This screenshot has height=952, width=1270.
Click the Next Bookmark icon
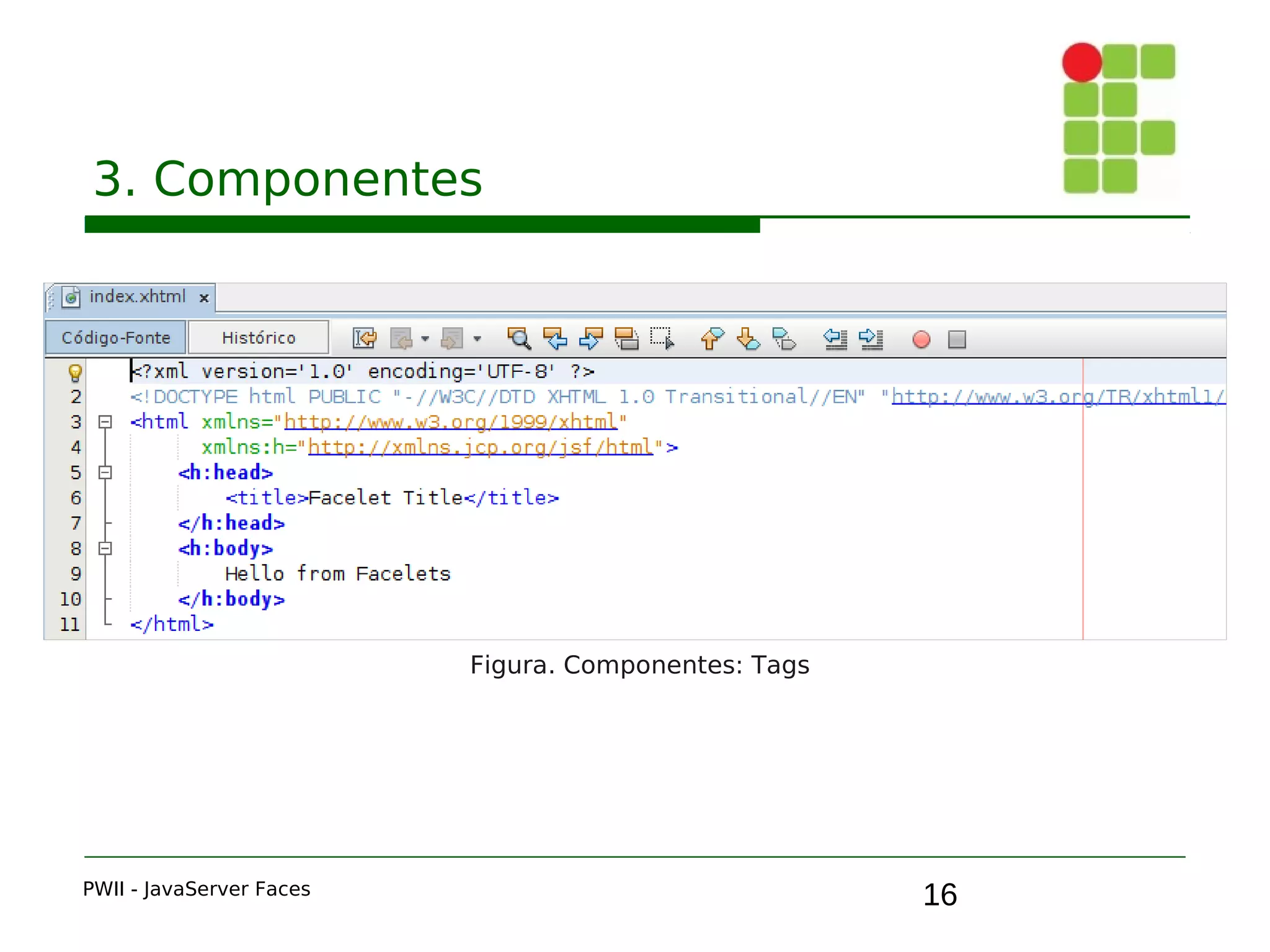(x=748, y=339)
